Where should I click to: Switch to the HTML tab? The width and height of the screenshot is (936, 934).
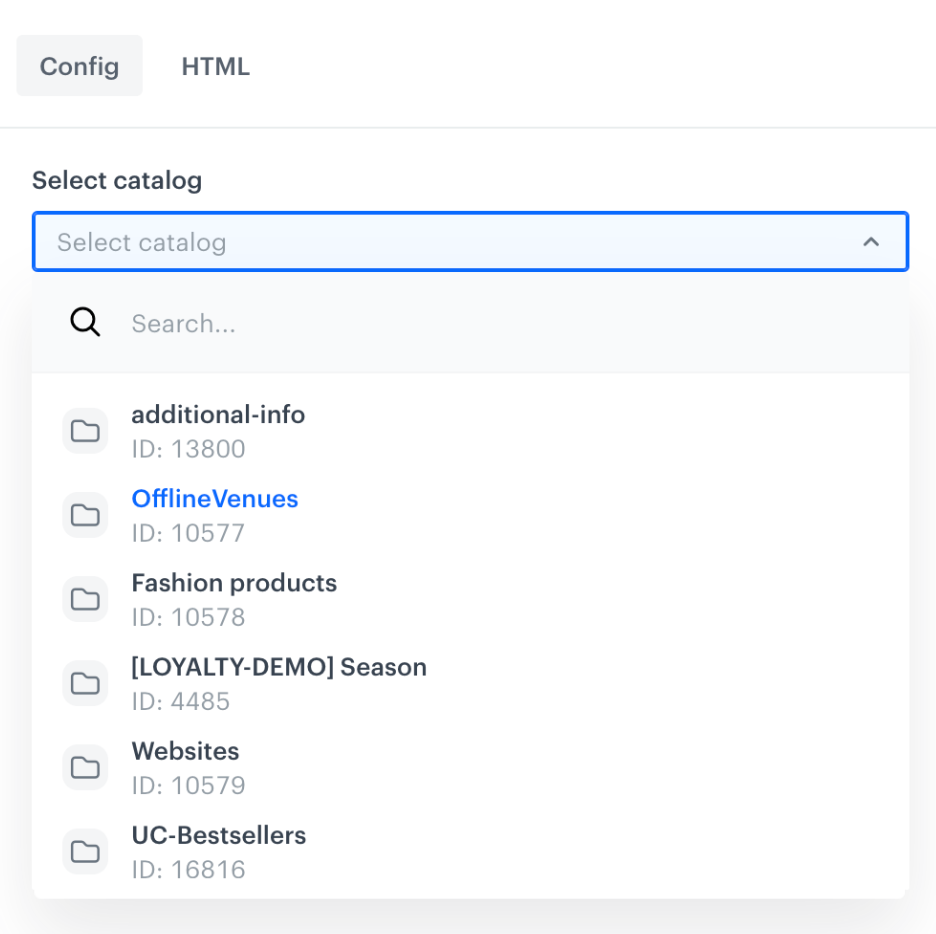(215, 65)
